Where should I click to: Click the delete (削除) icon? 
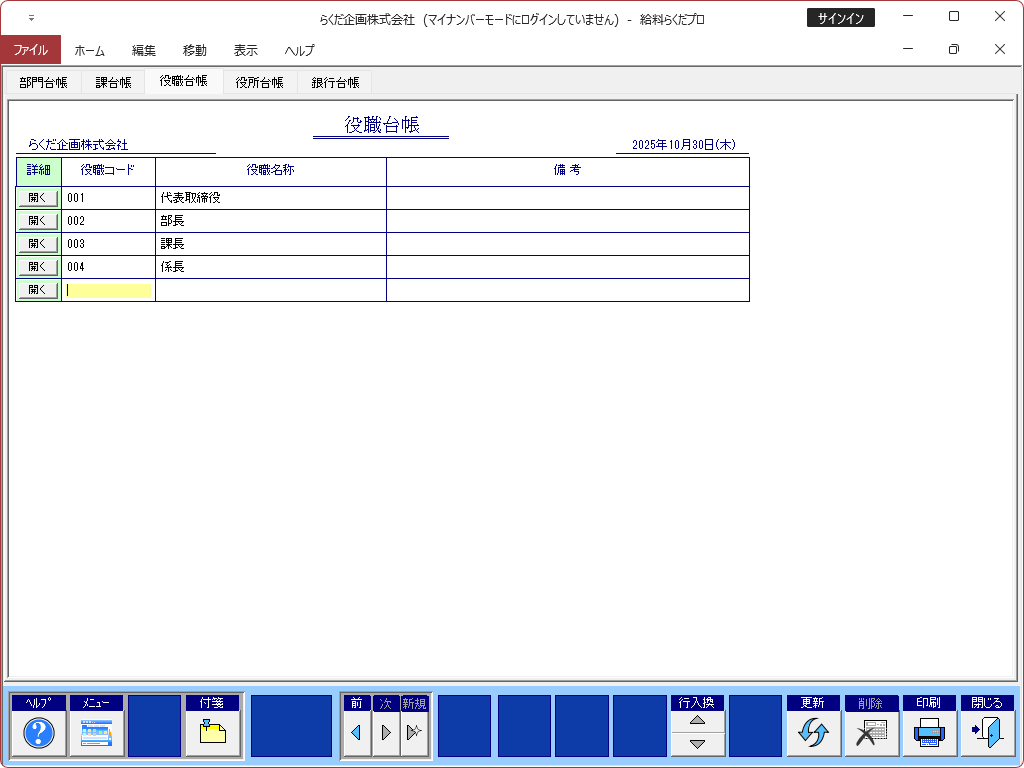(870, 734)
